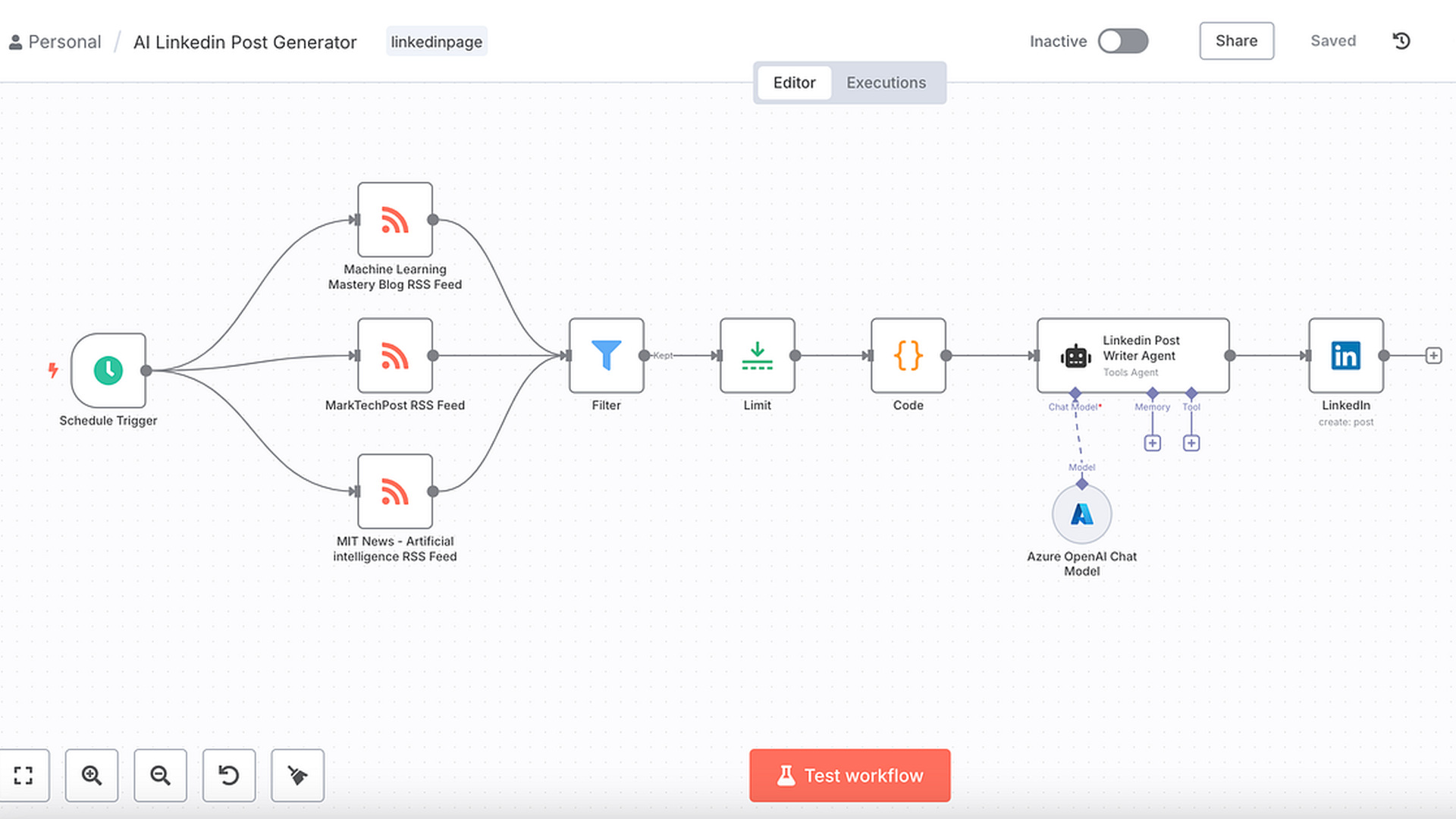
Task: Click the 'Tools Agent' subtitle text
Action: 1131,372
